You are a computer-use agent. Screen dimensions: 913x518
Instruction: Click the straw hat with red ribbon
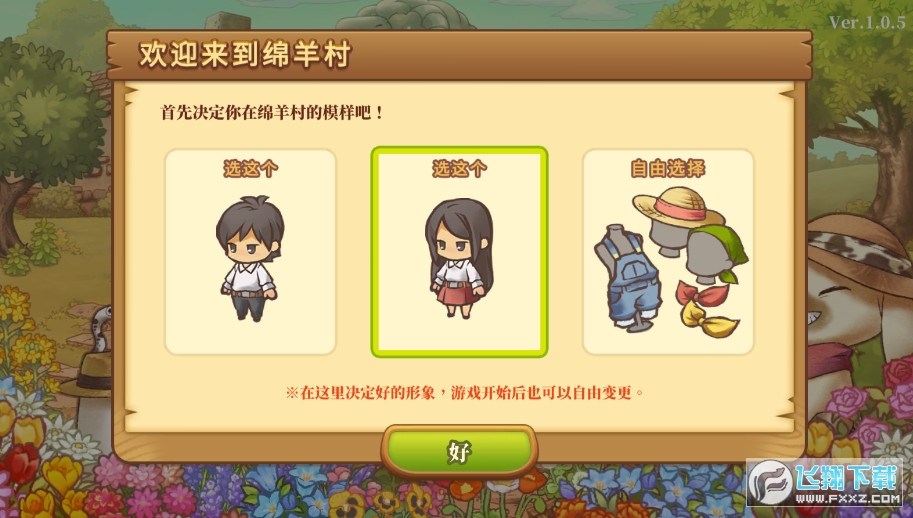coord(678,208)
